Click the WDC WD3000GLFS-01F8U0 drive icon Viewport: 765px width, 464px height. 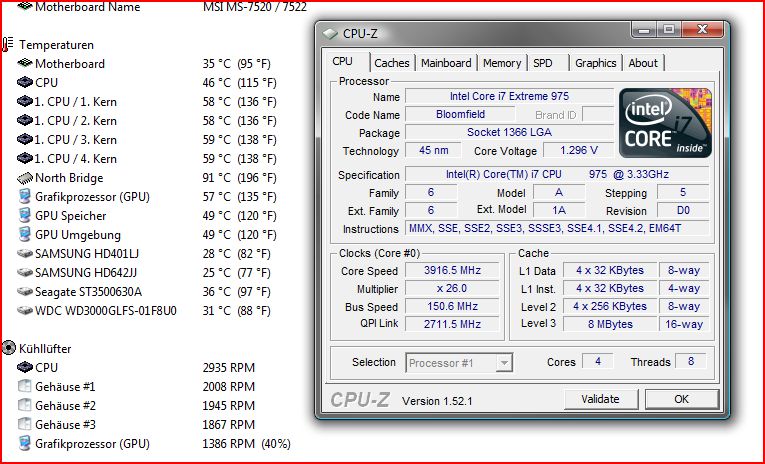pyautogui.click(x=24, y=311)
